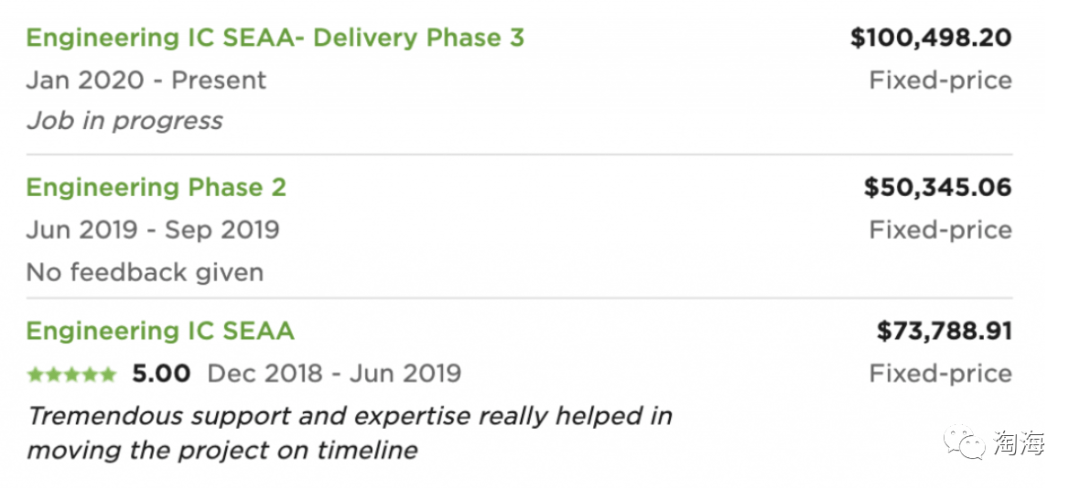Click the $100,498.20 earnings amount
1080x491 pixels.
tap(931, 38)
